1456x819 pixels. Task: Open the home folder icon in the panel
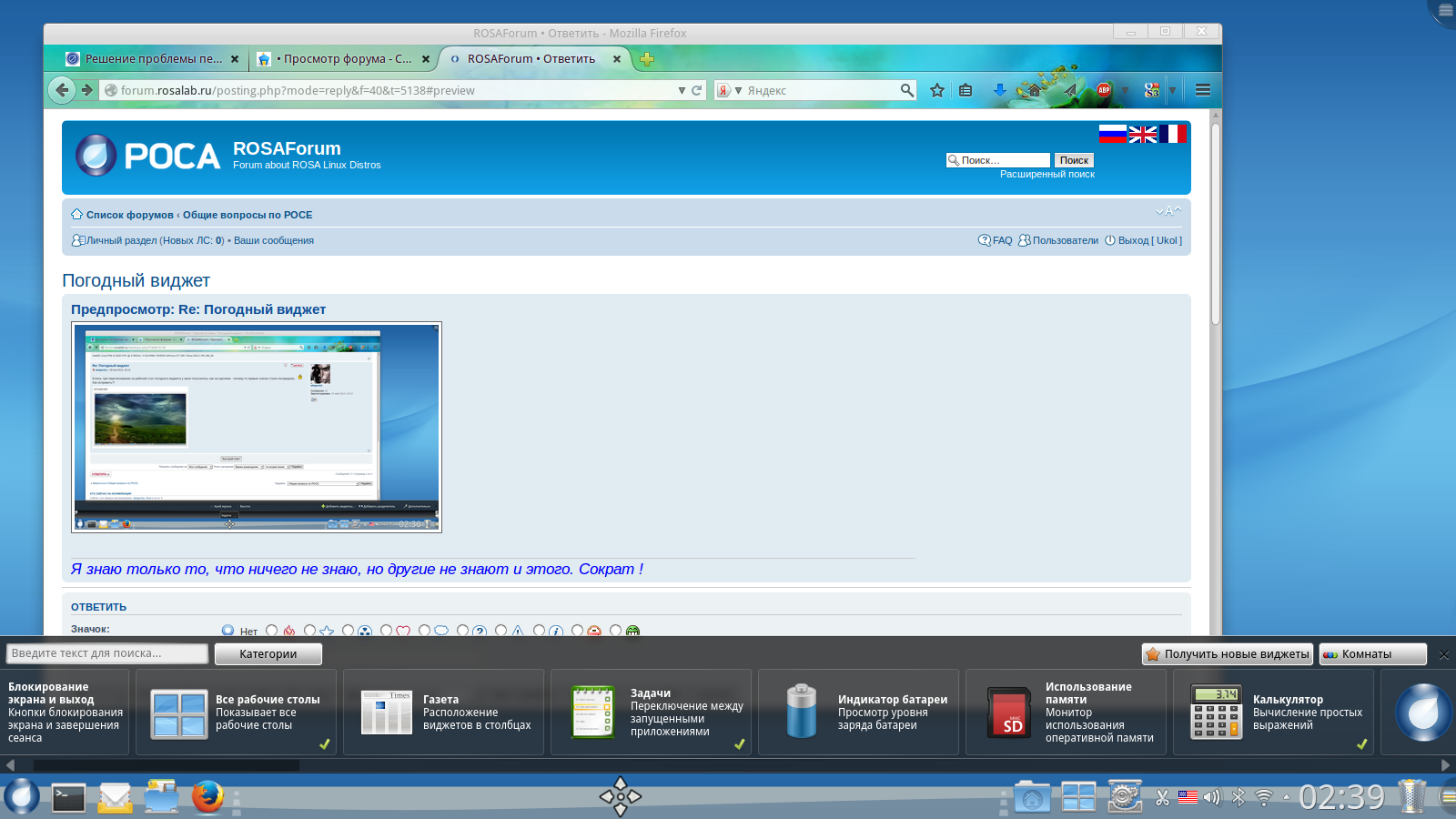[x=1032, y=797]
